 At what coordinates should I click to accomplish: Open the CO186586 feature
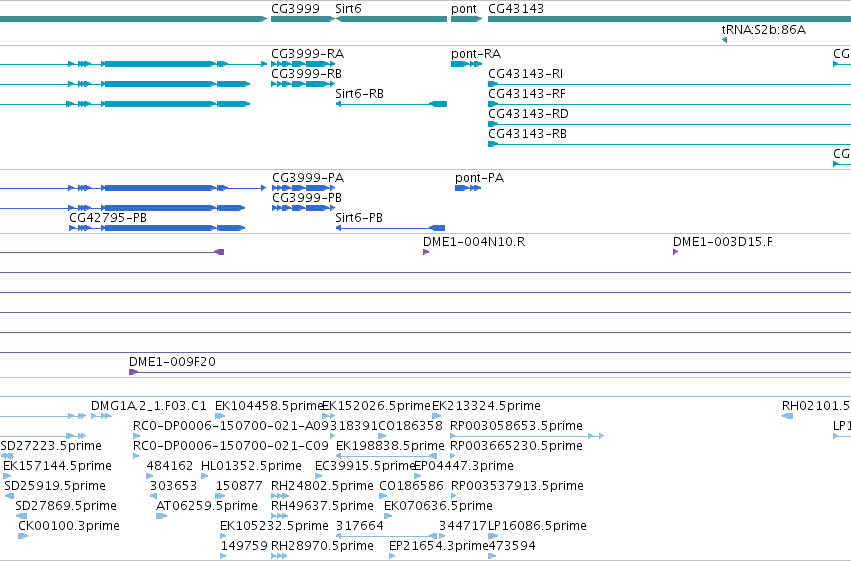411,486
